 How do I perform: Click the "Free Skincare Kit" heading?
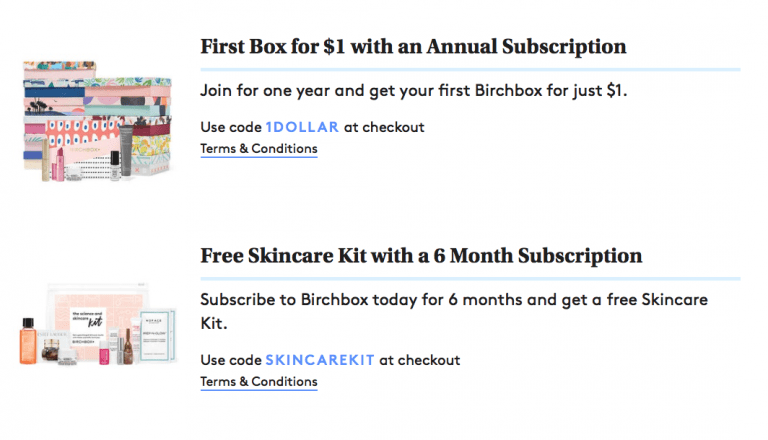pos(421,256)
